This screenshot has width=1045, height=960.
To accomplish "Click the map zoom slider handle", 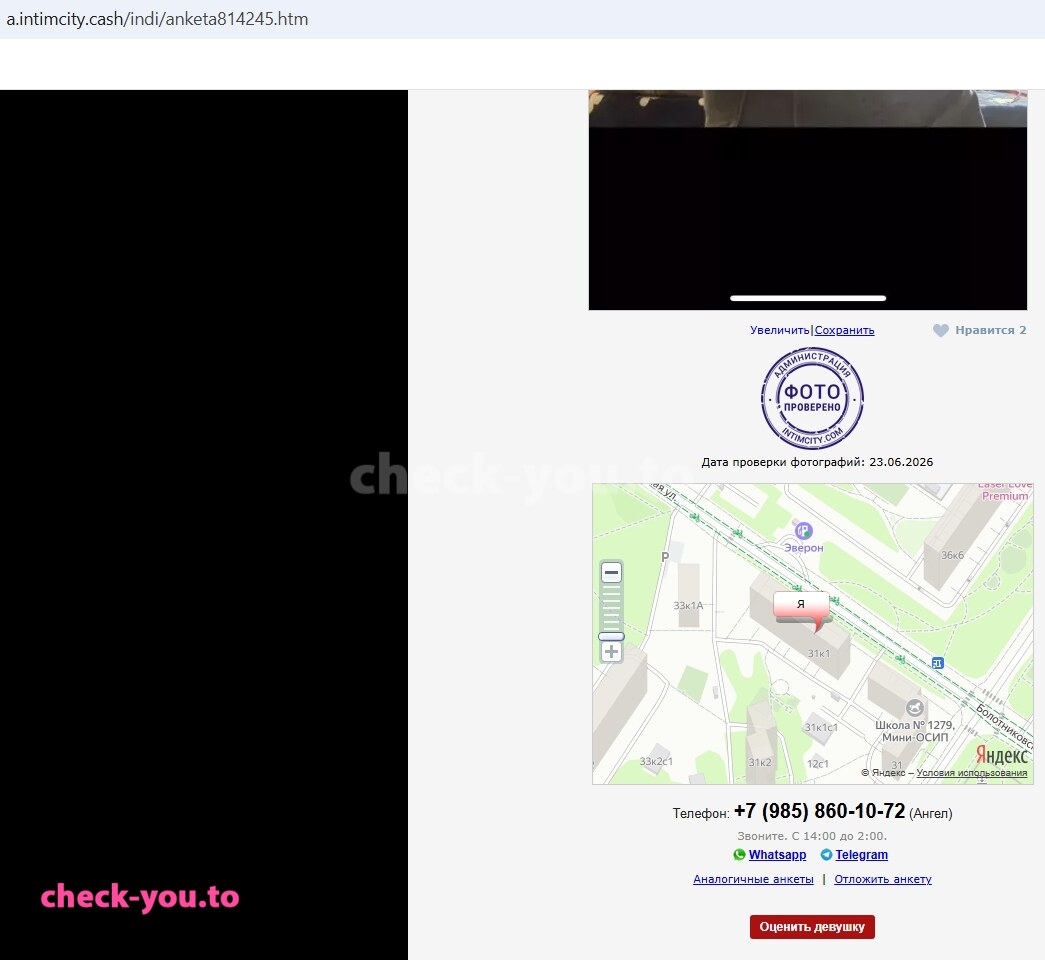I will pyautogui.click(x=611, y=637).
